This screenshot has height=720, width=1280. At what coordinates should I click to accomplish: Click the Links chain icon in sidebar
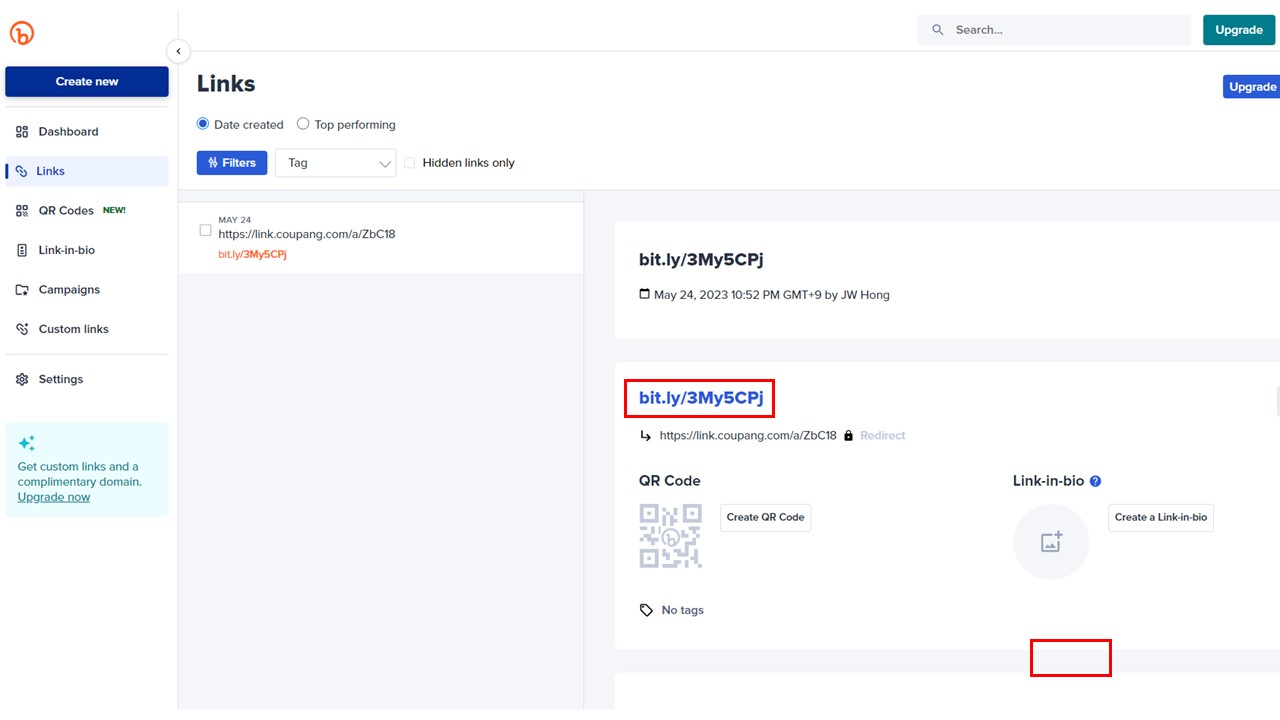(22, 171)
